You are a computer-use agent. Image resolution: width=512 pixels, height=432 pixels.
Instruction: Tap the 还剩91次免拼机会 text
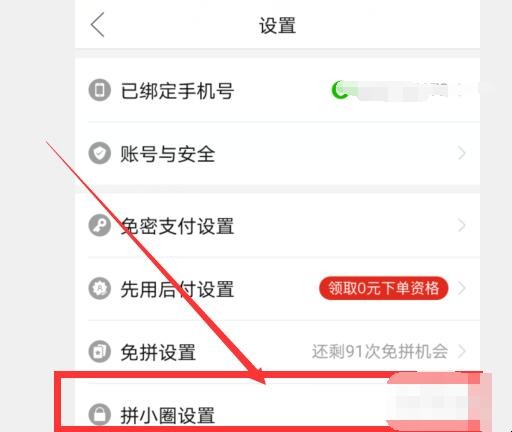(x=380, y=351)
